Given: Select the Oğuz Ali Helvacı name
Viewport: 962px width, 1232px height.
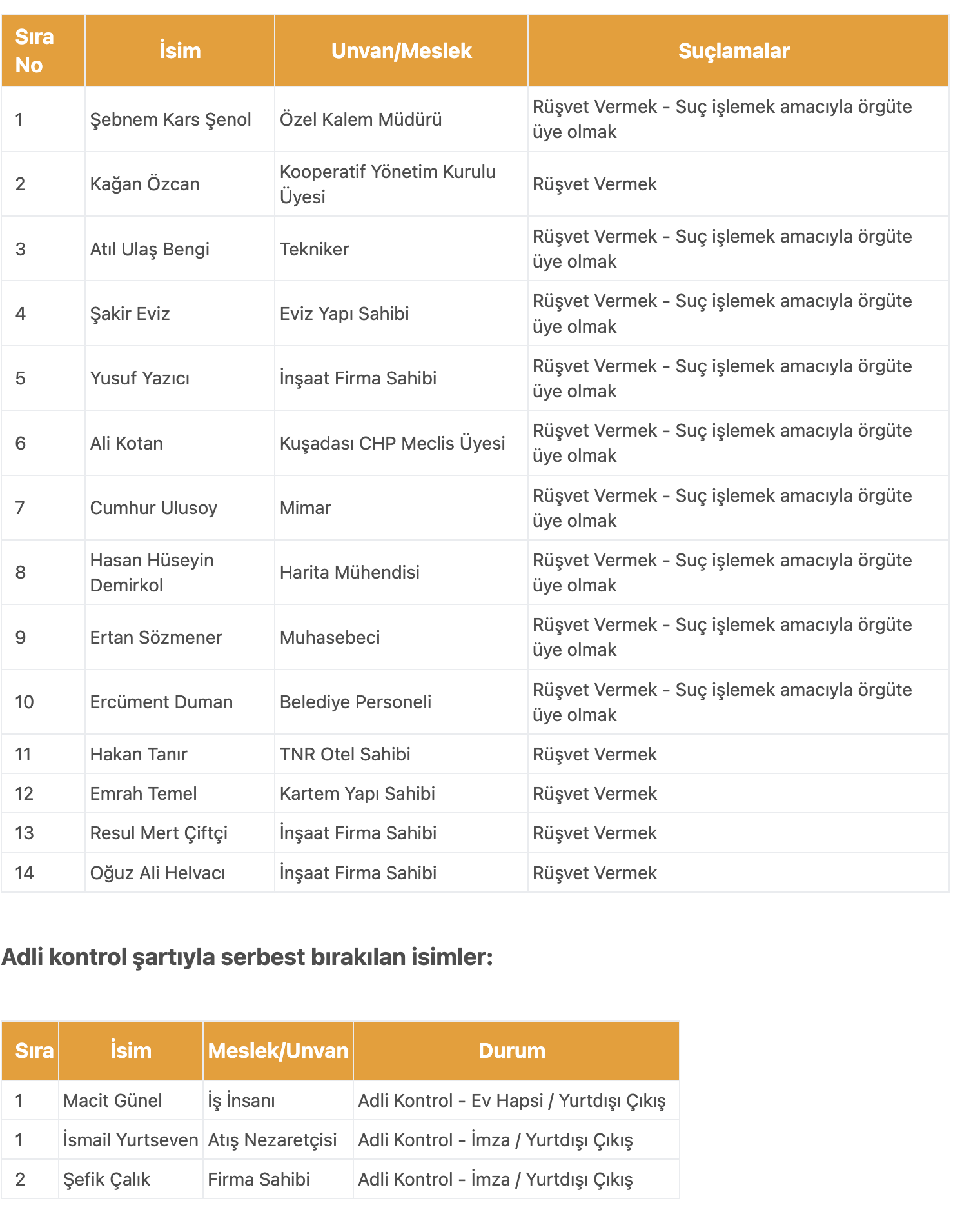Looking at the screenshot, I should coord(158,873).
